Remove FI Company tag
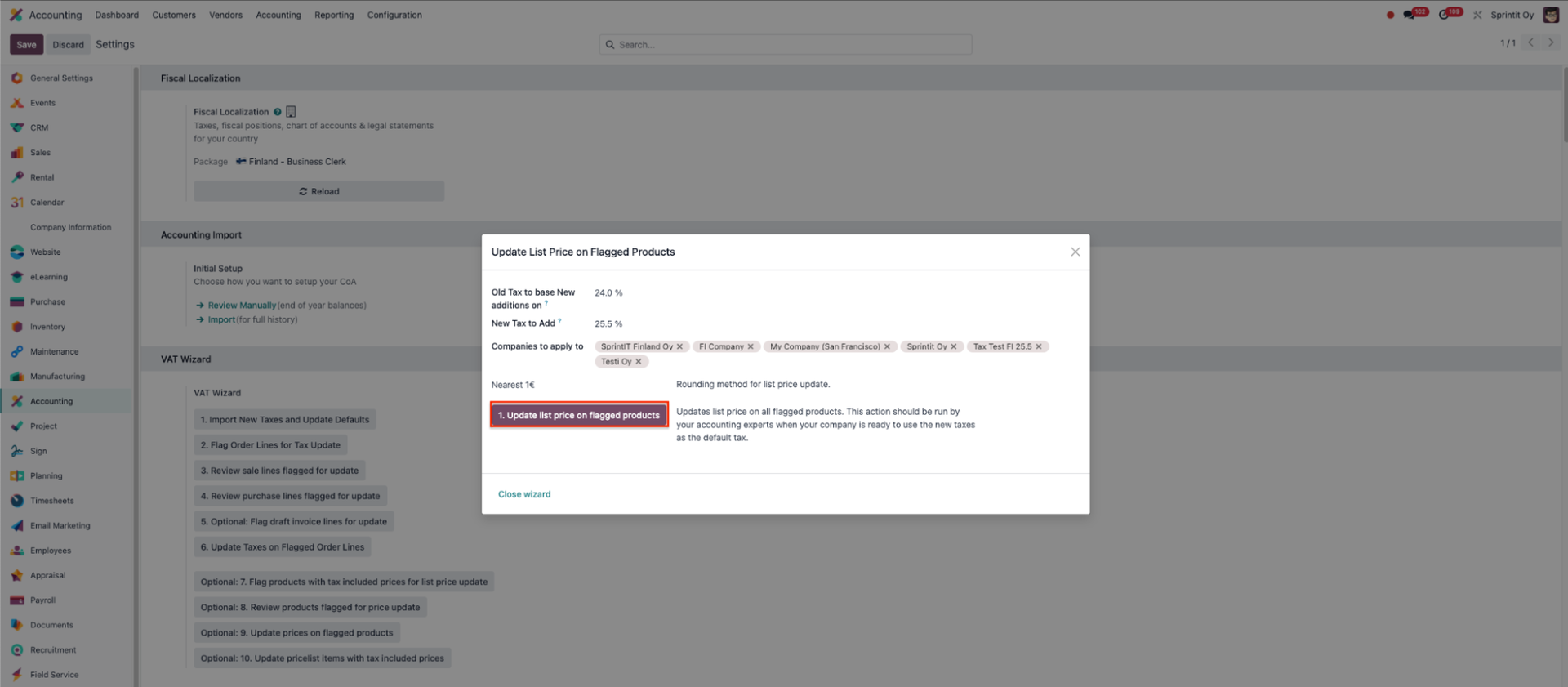The image size is (1568, 687). (x=751, y=346)
